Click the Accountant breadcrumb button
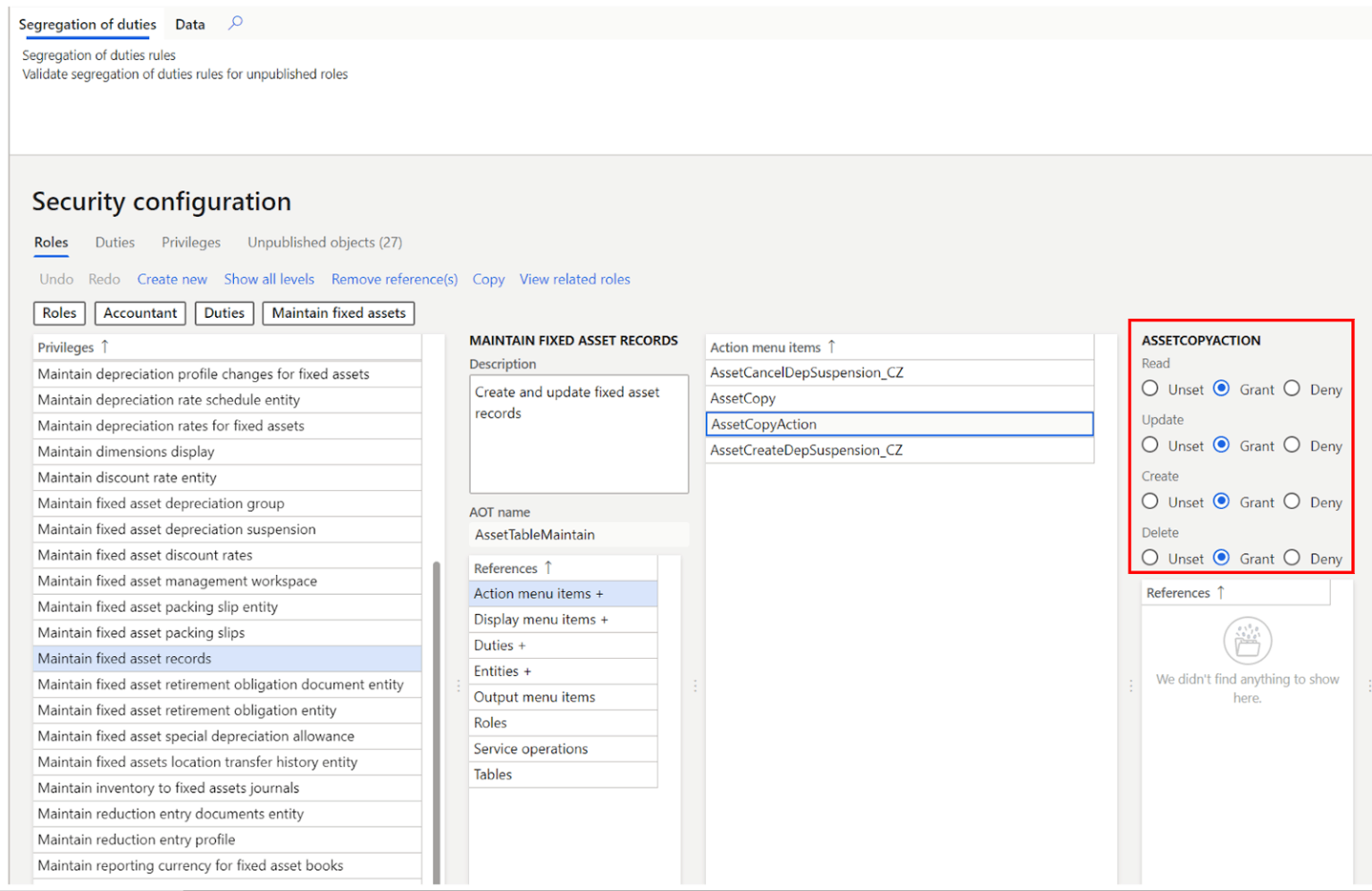Screen dimensions: 1372x891 139,312
